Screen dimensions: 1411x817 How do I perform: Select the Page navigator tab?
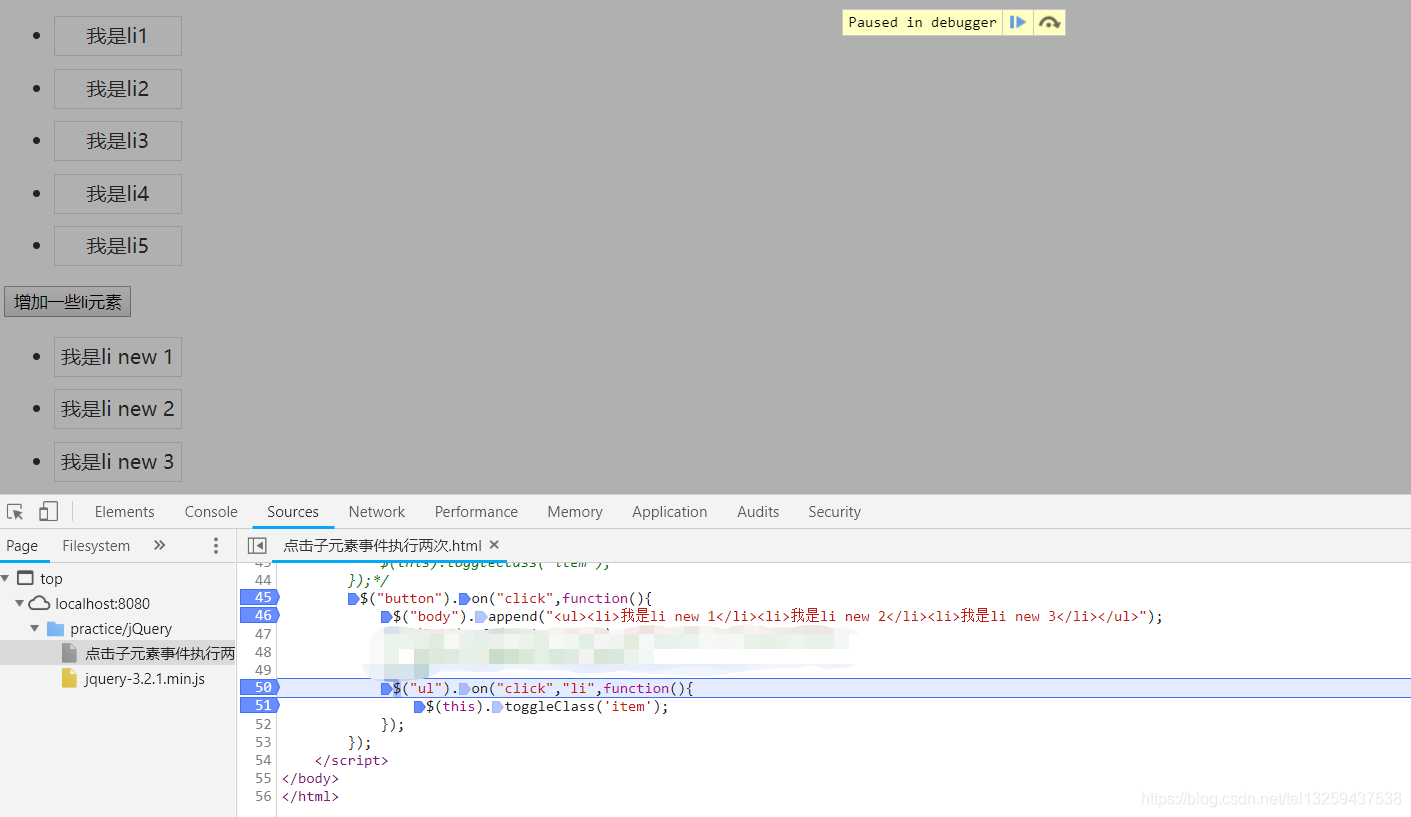tap(22, 545)
